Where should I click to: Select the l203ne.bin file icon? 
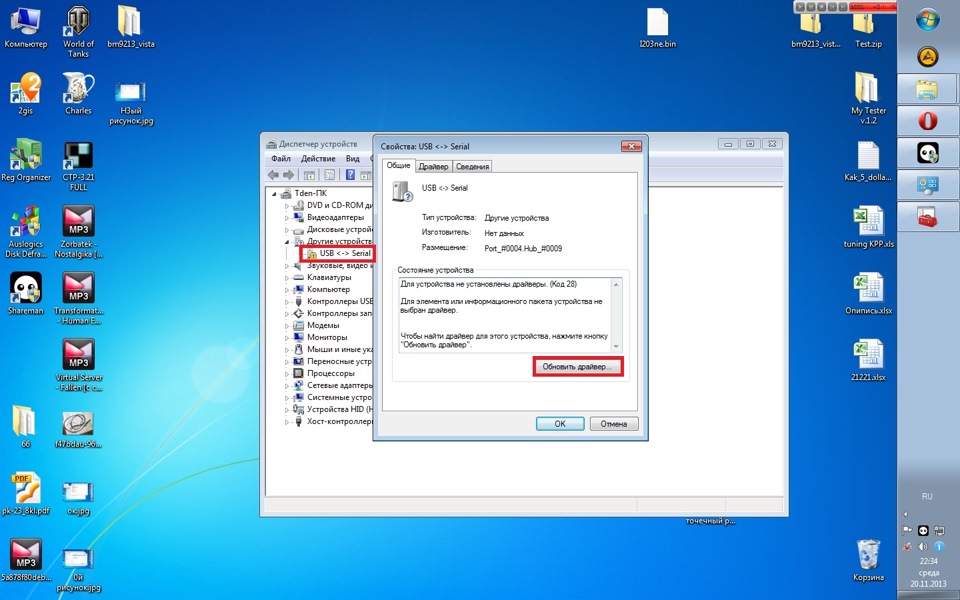click(x=658, y=27)
